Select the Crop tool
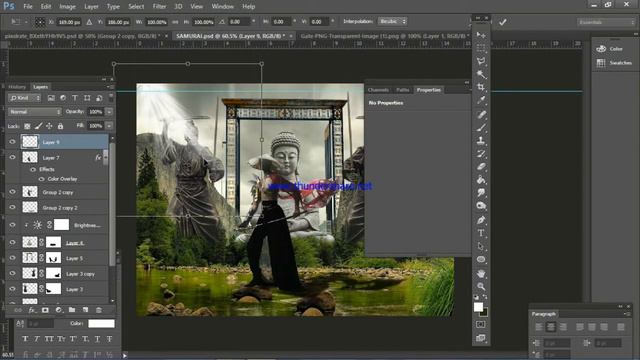This screenshot has height=360, width=640. click(x=481, y=87)
